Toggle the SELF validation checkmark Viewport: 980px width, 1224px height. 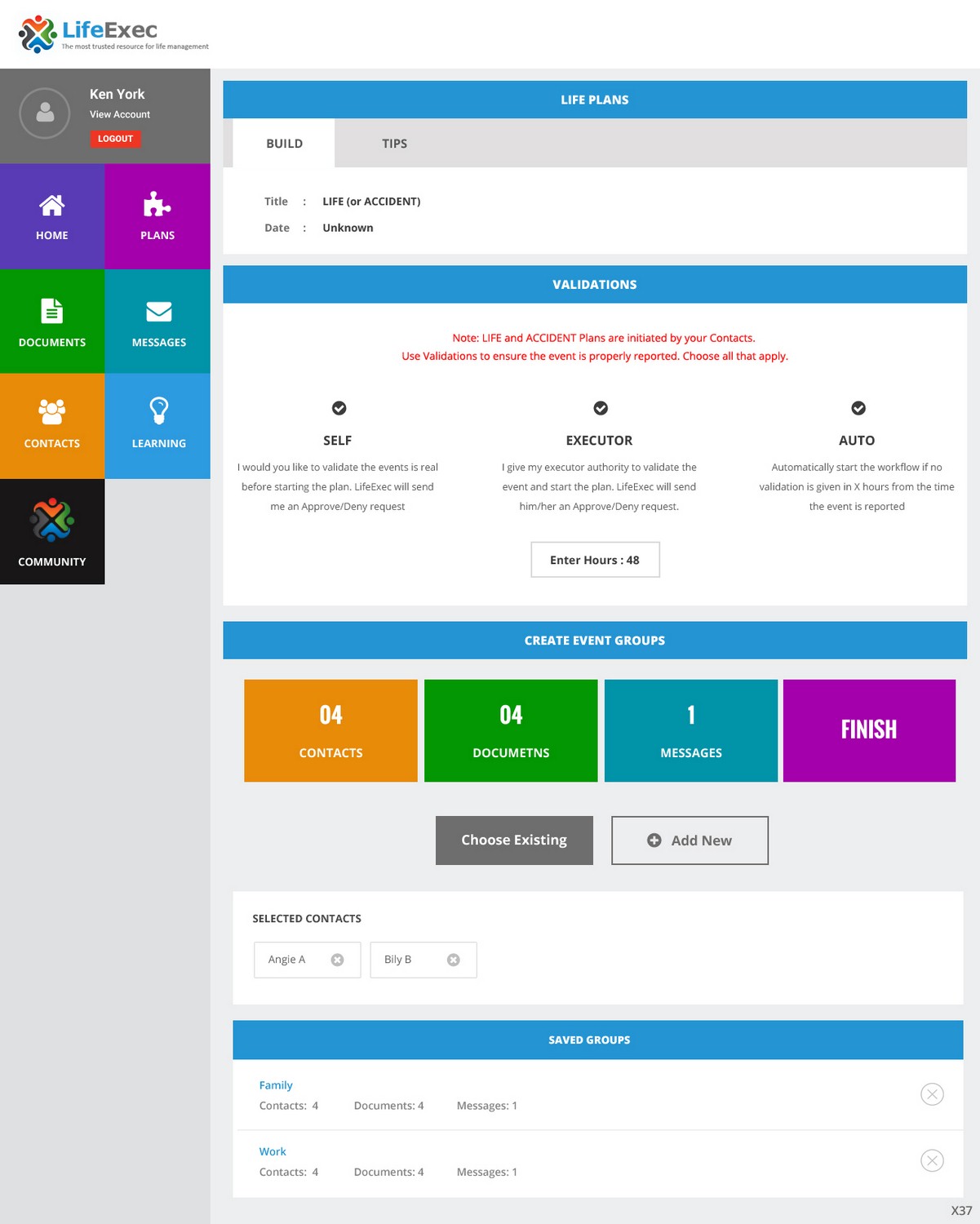339,408
